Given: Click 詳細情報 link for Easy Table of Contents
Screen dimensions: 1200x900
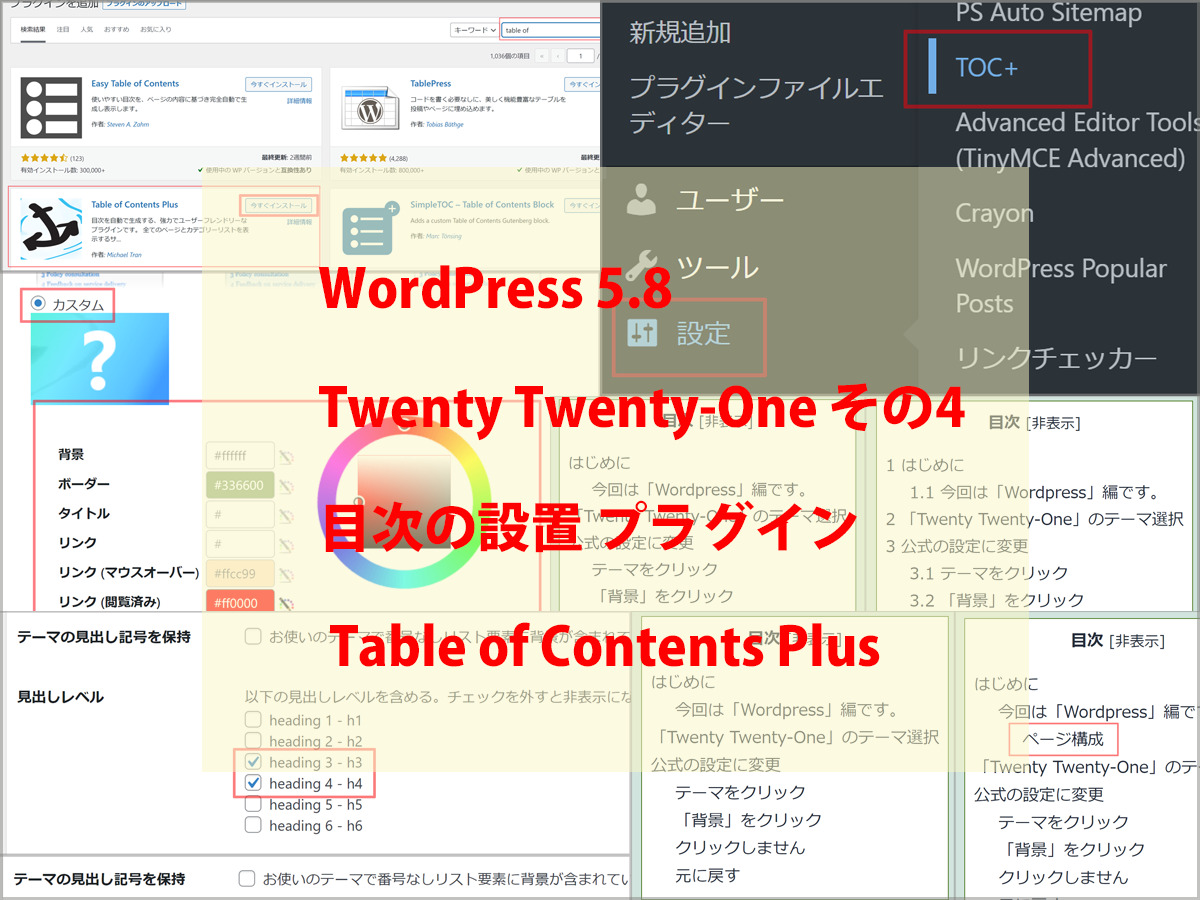Looking at the screenshot, I should point(299,101).
